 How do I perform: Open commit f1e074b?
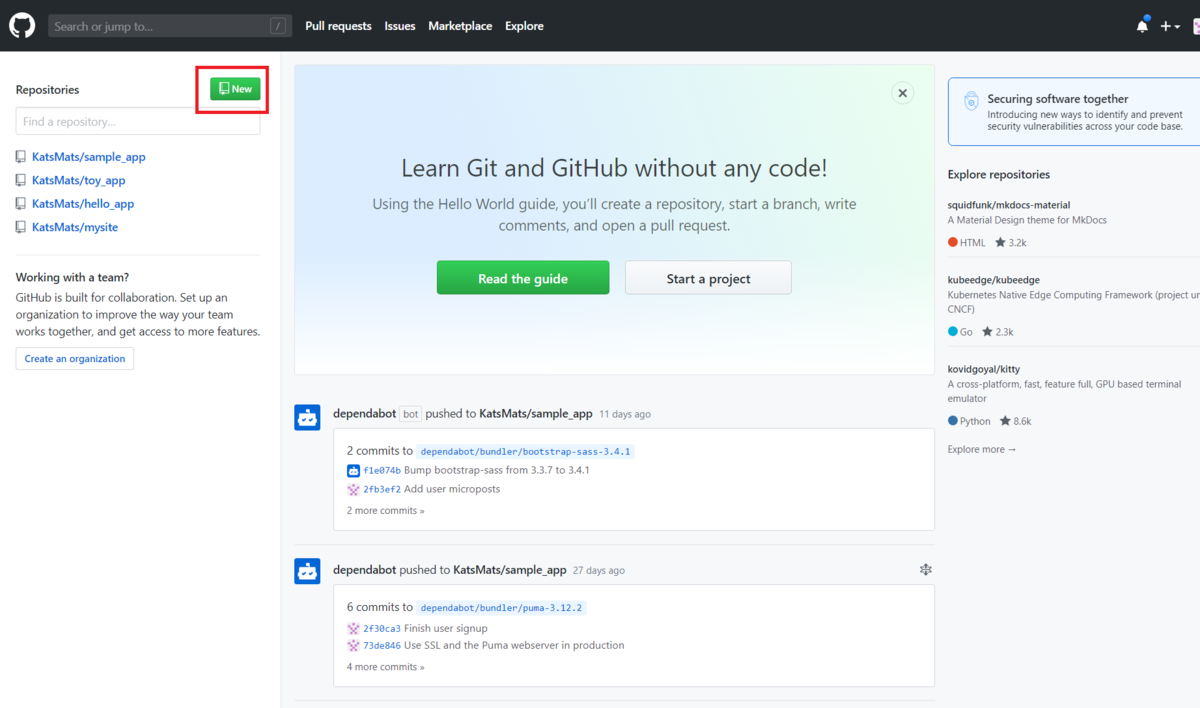[382, 470]
